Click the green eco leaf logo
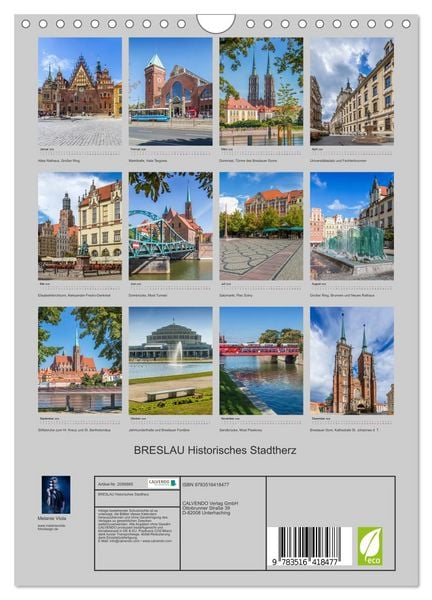 pos(370,546)
